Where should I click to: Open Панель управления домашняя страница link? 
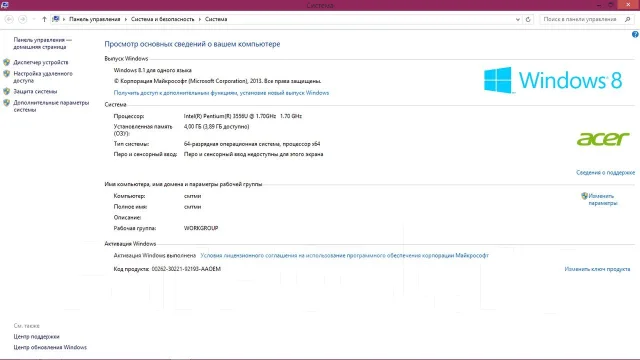[x=42, y=43]
